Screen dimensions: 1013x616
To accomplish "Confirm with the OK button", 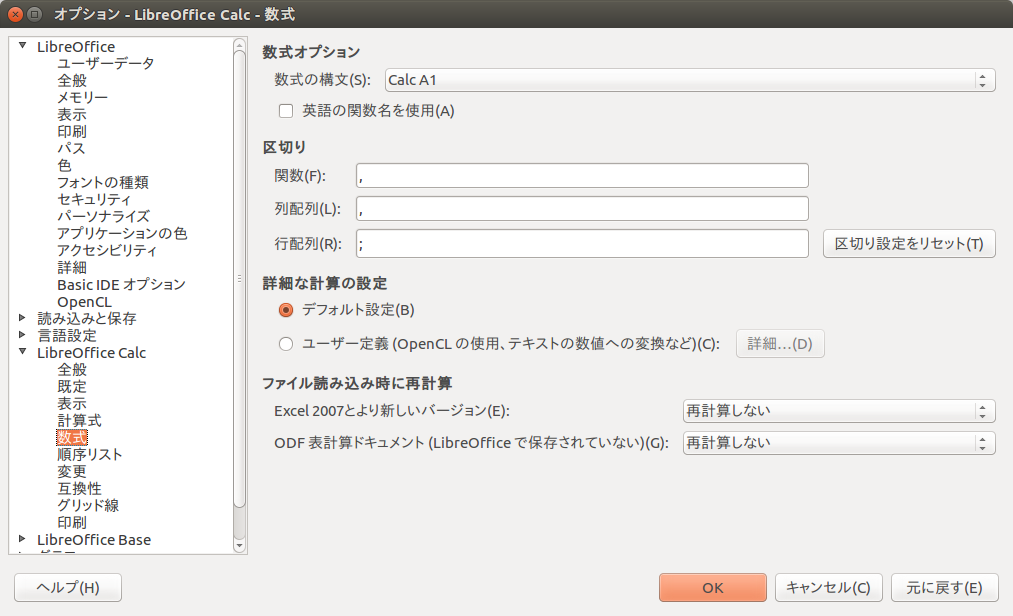I will pos(713,588).
